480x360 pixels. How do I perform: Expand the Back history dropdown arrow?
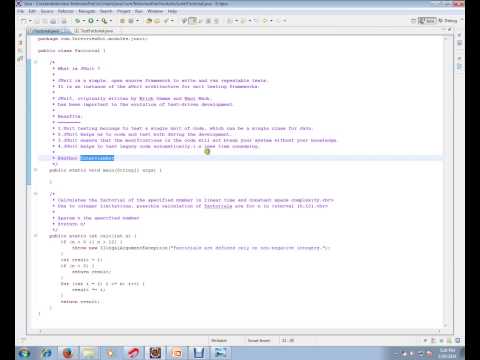click(x=271, y=21)
